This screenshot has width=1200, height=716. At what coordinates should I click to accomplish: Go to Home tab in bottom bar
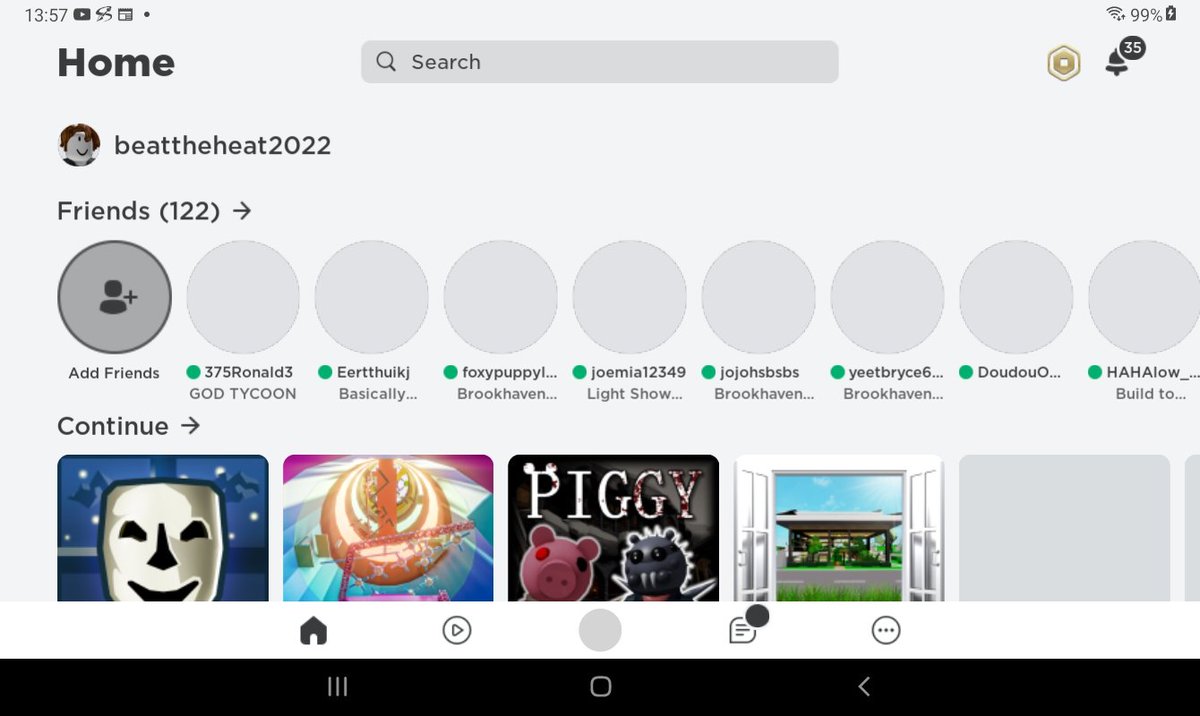(314, 630)
